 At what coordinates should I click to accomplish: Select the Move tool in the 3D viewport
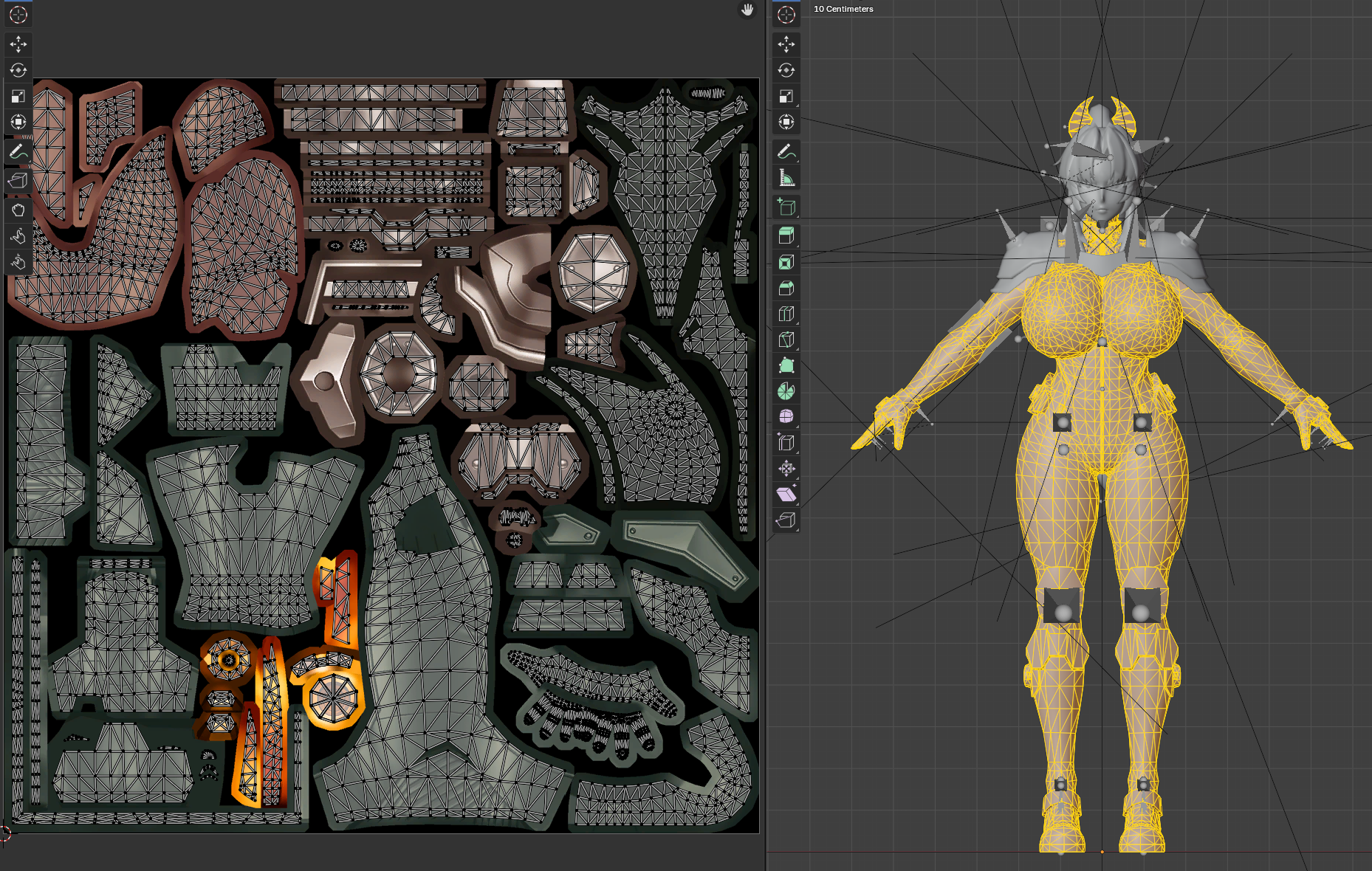click(x=786, y=44)
